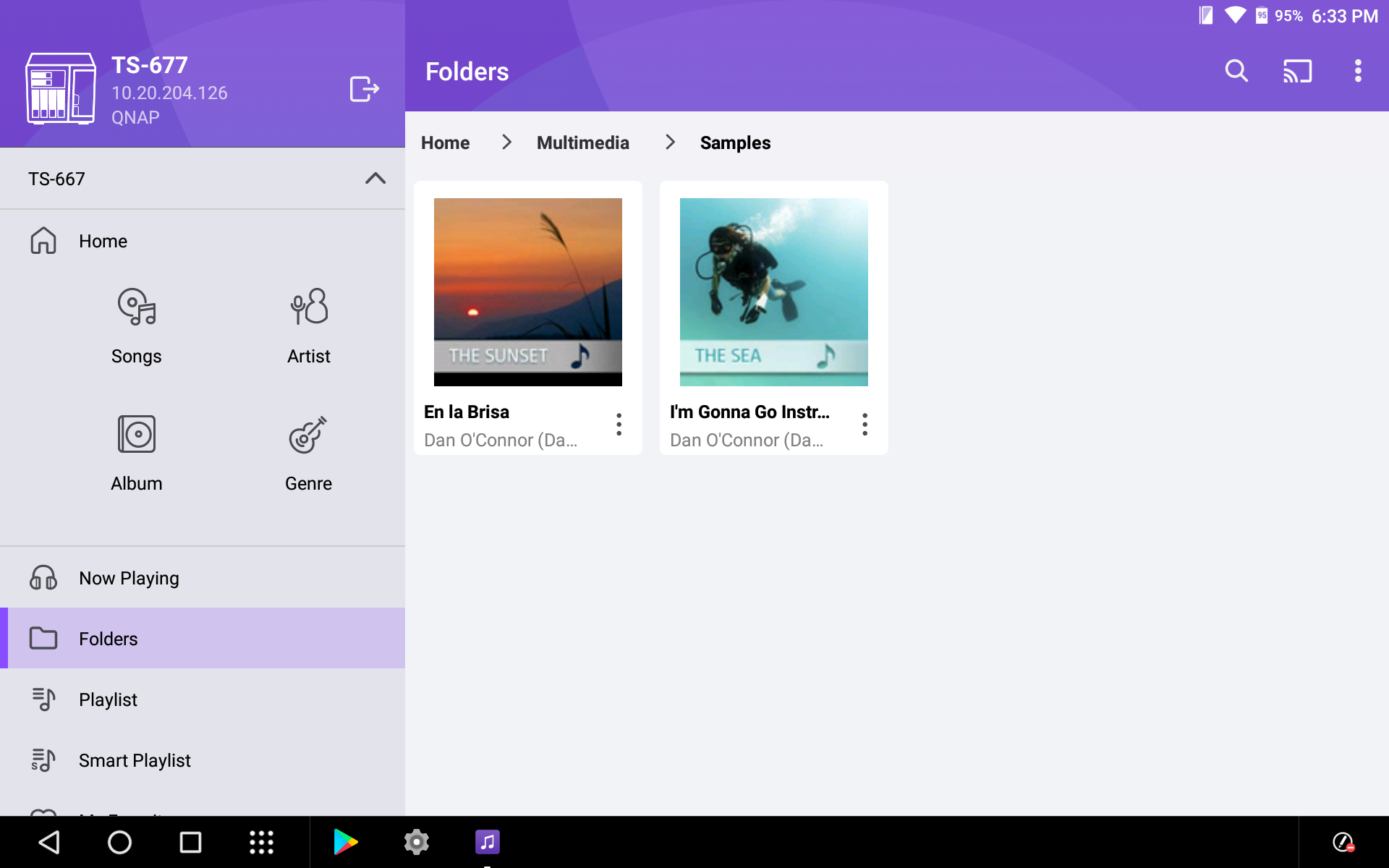Select En la Brisa song title
This screenshot has width=1389, height=868.
(x=467, y=412)
